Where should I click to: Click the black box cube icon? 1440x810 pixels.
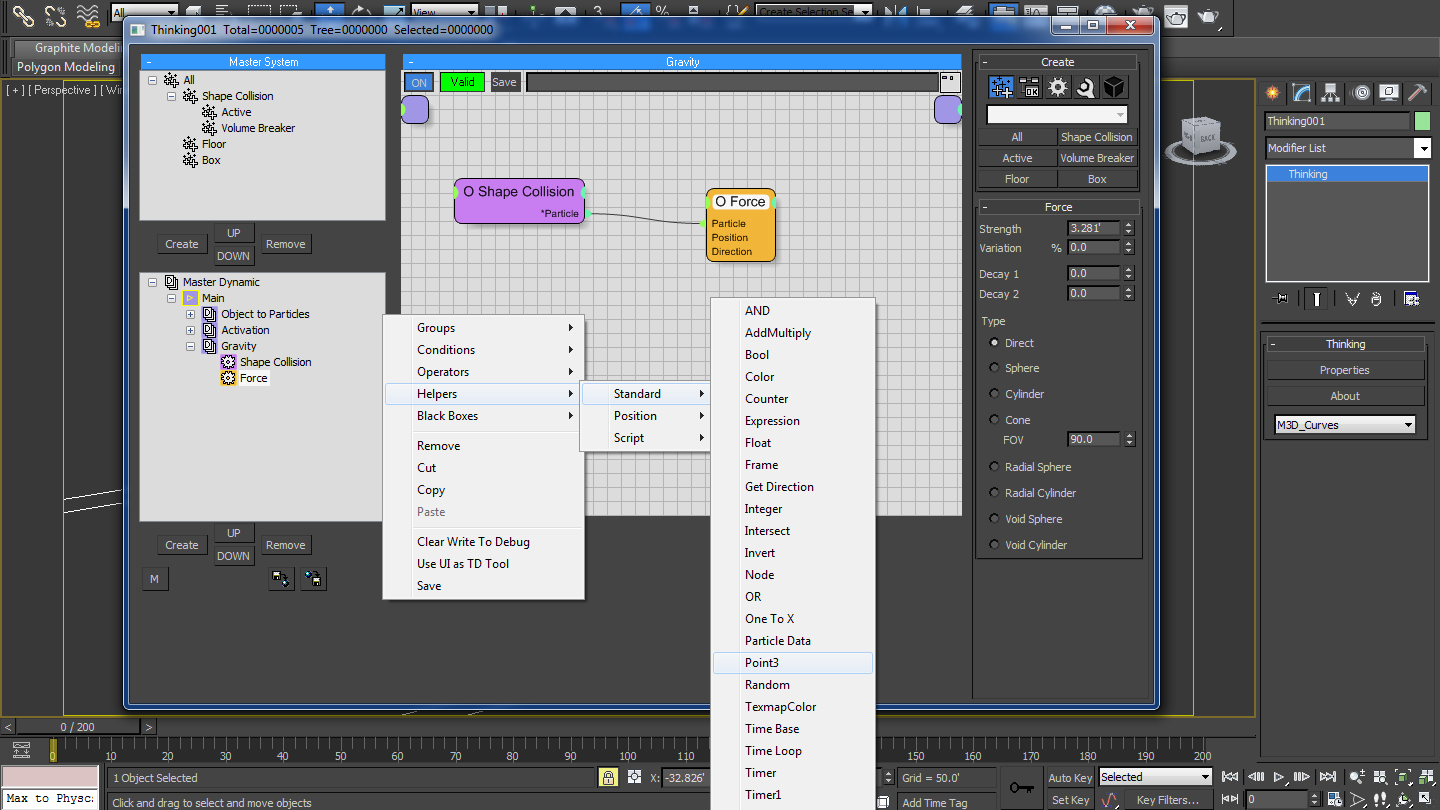(1114, 88)
